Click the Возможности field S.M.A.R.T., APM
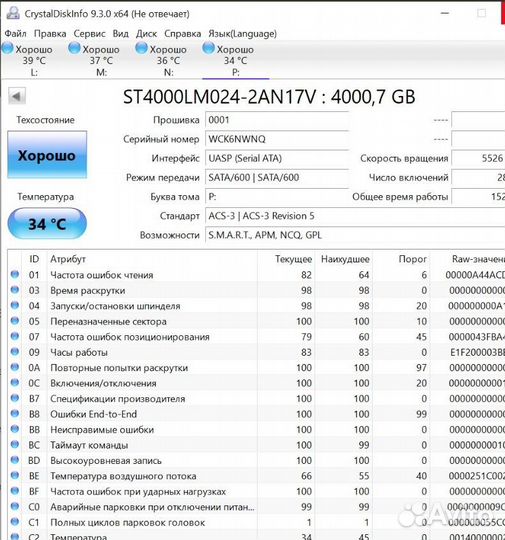505x540 pixels. 355,236
